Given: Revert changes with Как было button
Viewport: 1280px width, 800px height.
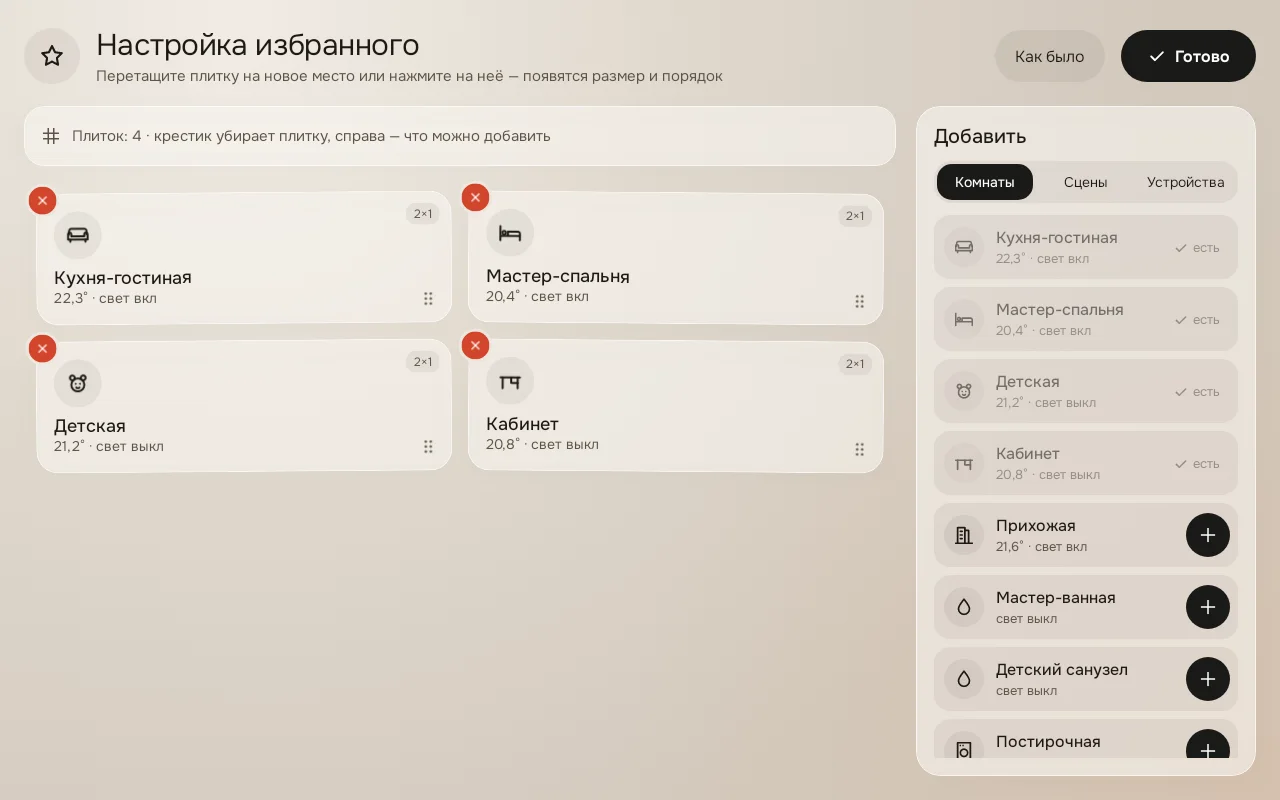Looking at the screenshot, I should pos(1050,56).
